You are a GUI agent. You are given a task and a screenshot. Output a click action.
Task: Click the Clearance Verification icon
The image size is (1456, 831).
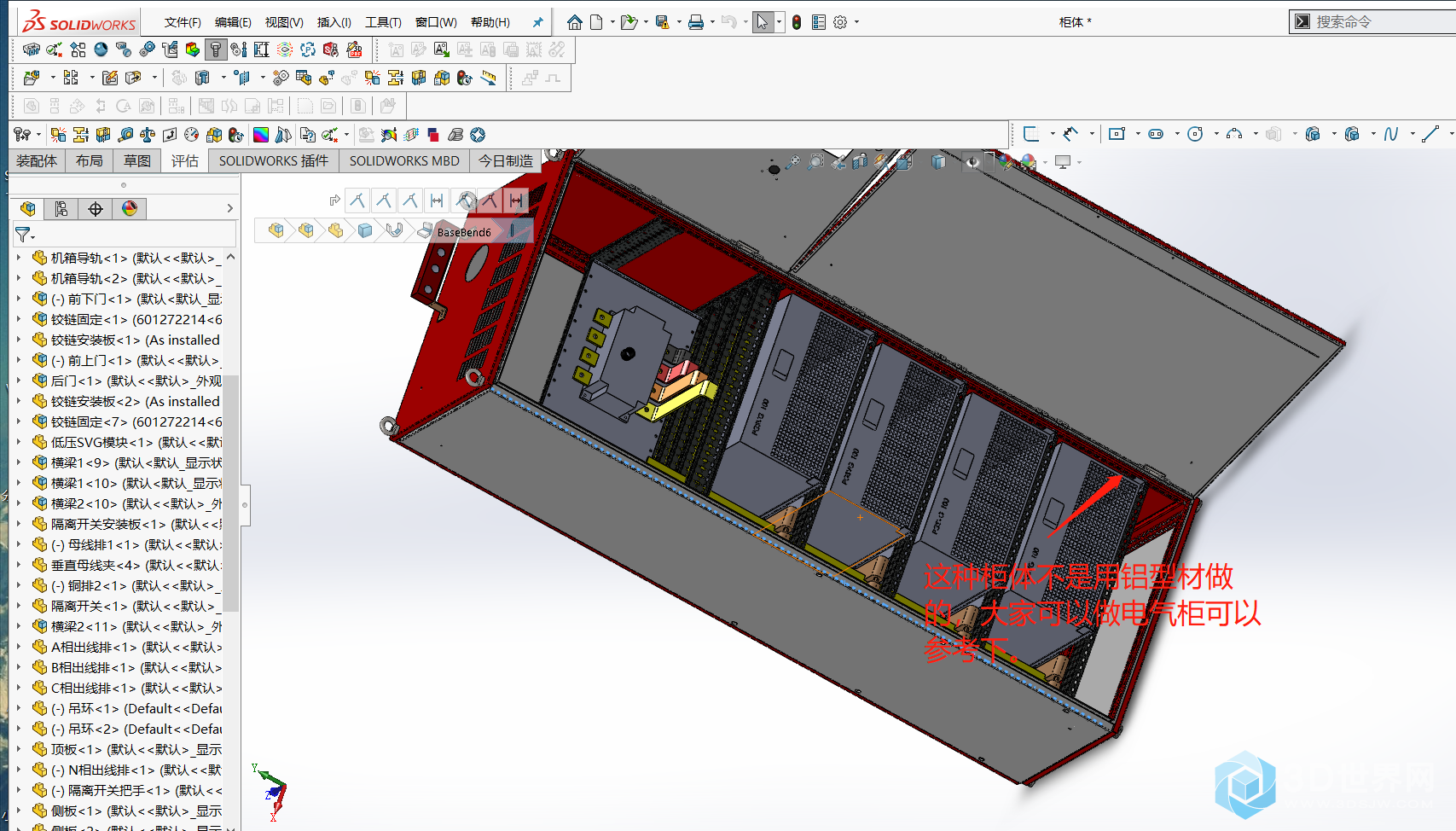click(x=81, y=135)
